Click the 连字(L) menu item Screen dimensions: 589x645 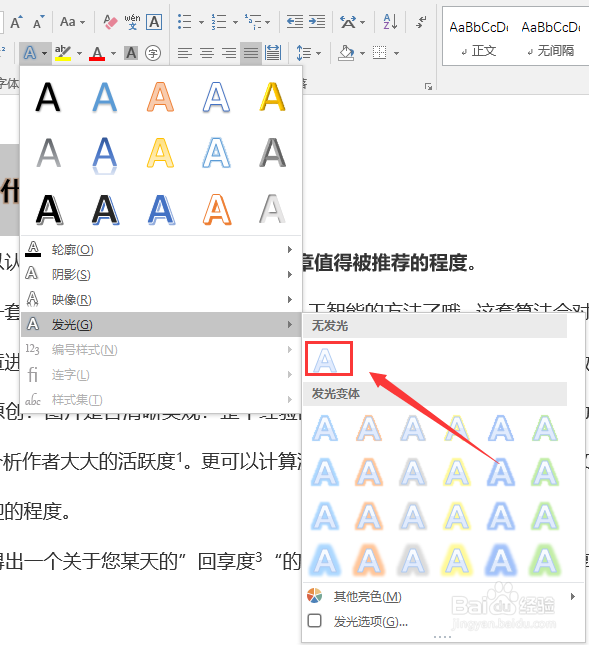(160, 375)
